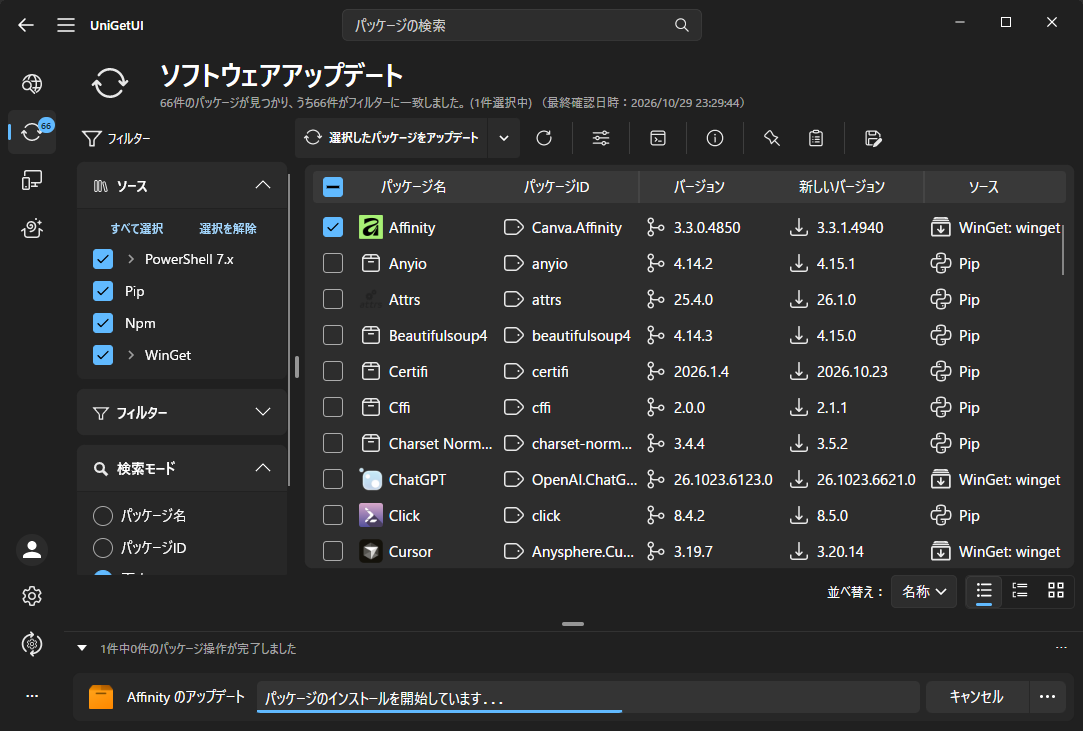Sort by バージョン column header
This screenshot has width=1083, height=731.
[699, 187]
